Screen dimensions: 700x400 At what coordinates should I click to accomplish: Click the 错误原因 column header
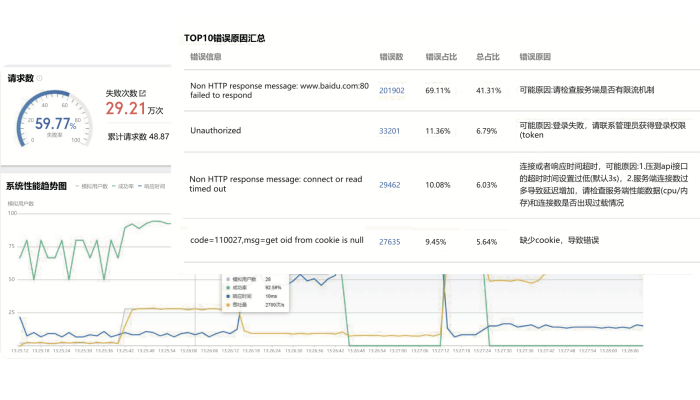point(535,57)
